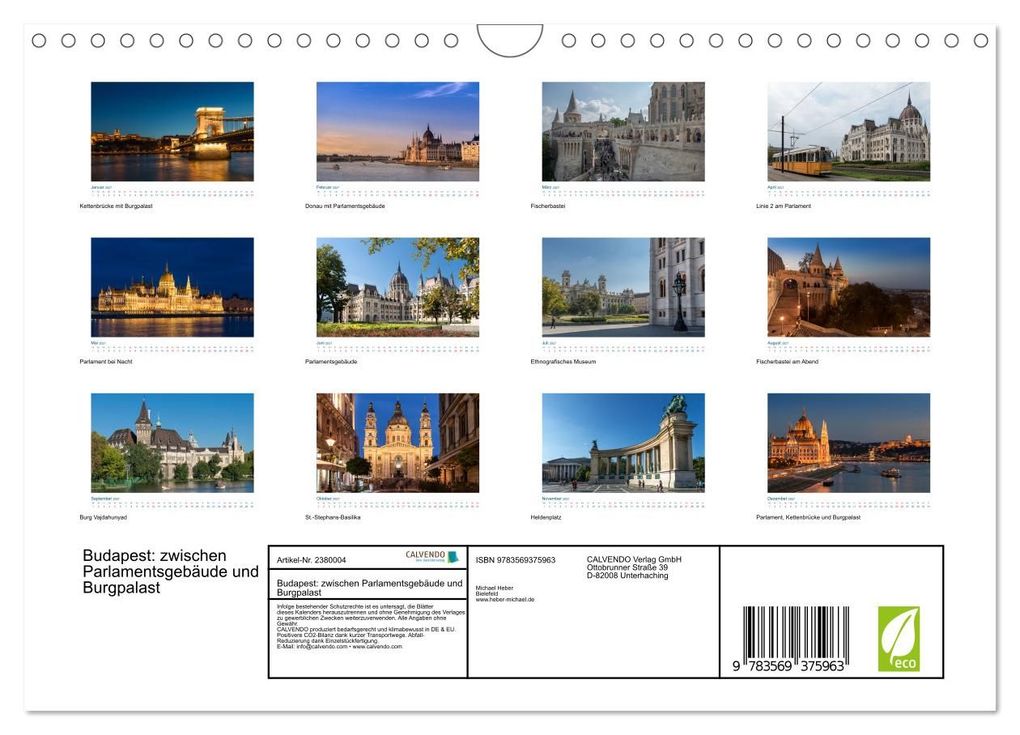The image size is (1020, 735).
Task: Click the green eco leaf icon
Action: click(899, 639)
